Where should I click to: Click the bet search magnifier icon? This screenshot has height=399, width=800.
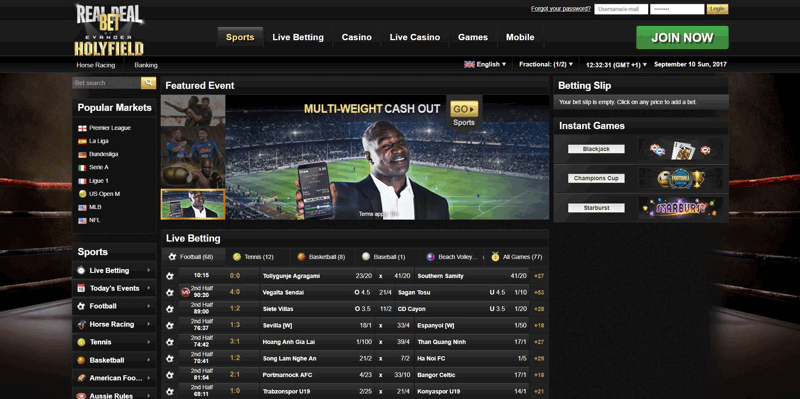(148, 83)
